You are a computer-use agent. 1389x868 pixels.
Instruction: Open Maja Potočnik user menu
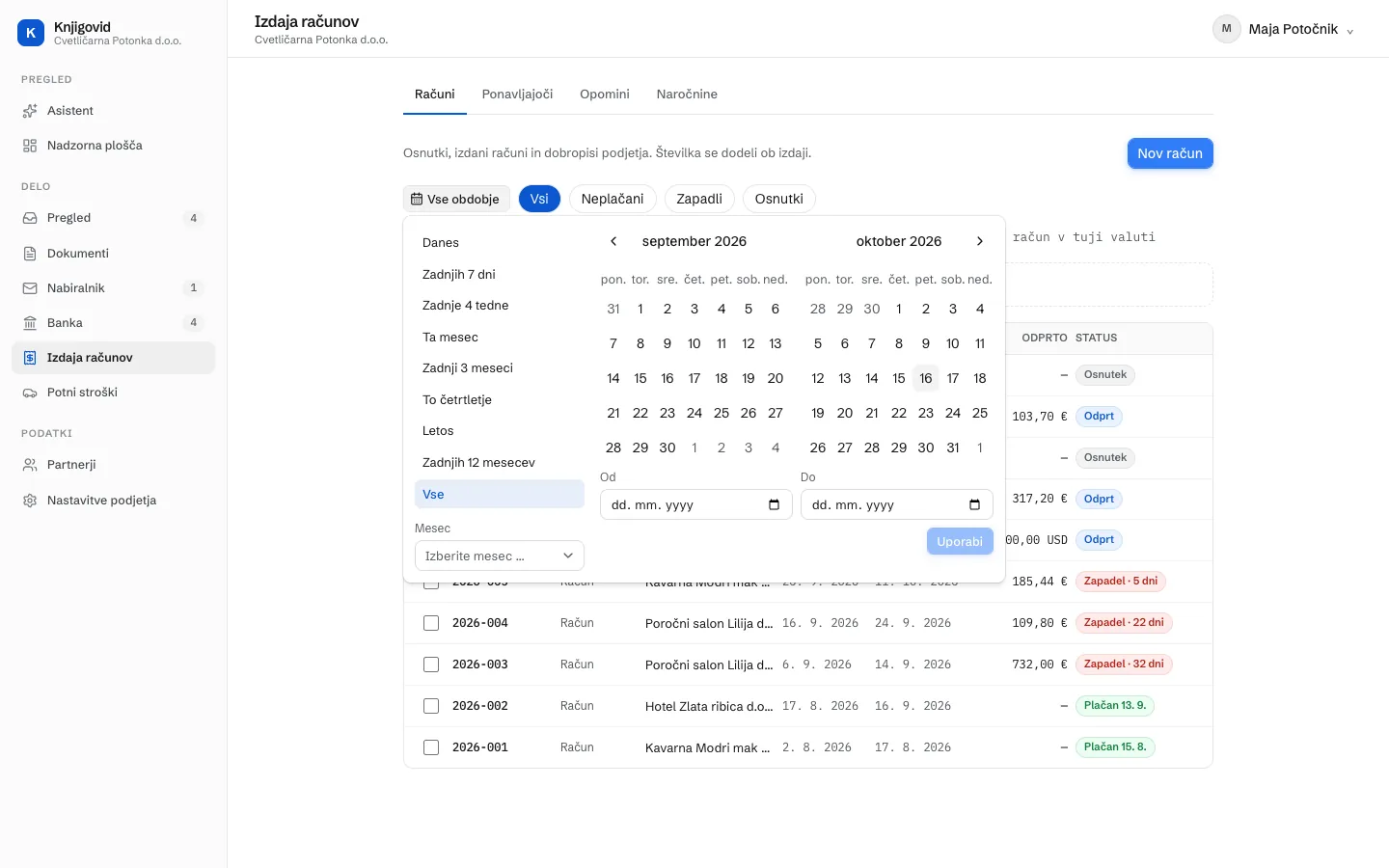pos(1284,29)
